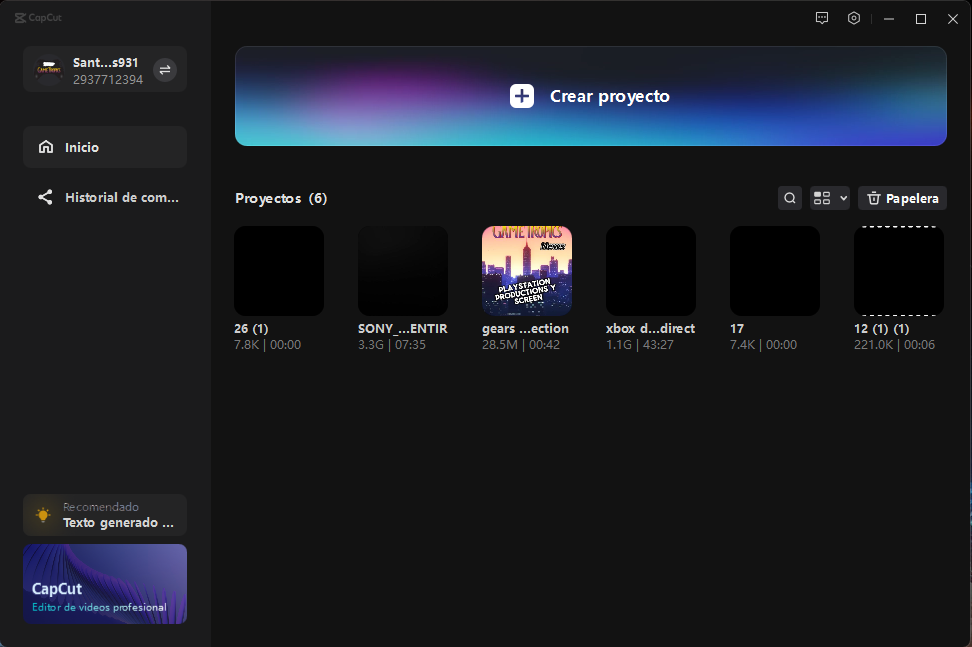Select size info 1.1G | 43:27
This screenshot has width=972, height=647.
pos(640,345)
